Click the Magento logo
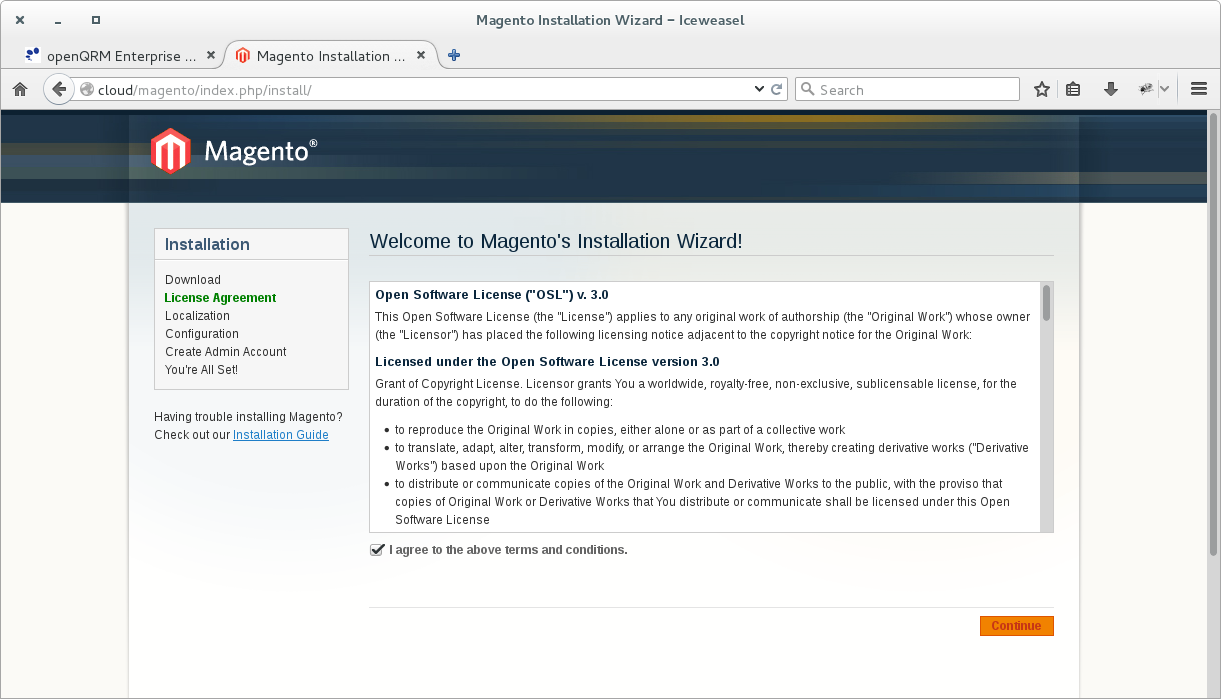1221x699 pixels. tap(234, 151)
